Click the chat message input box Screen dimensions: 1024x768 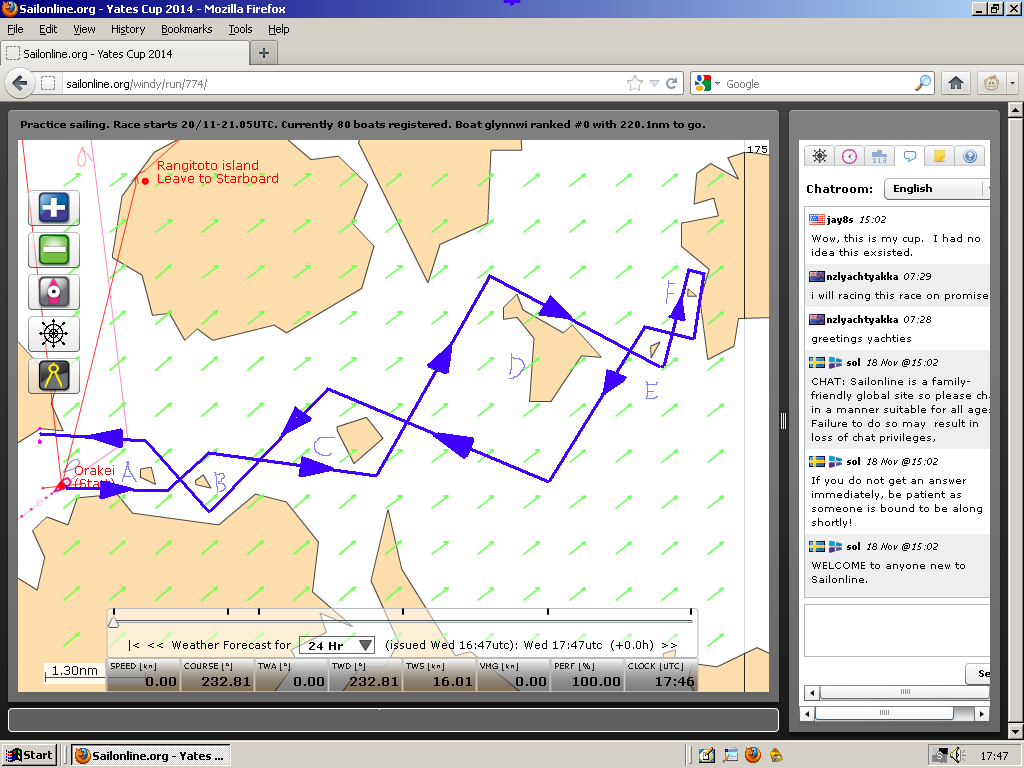897,630
